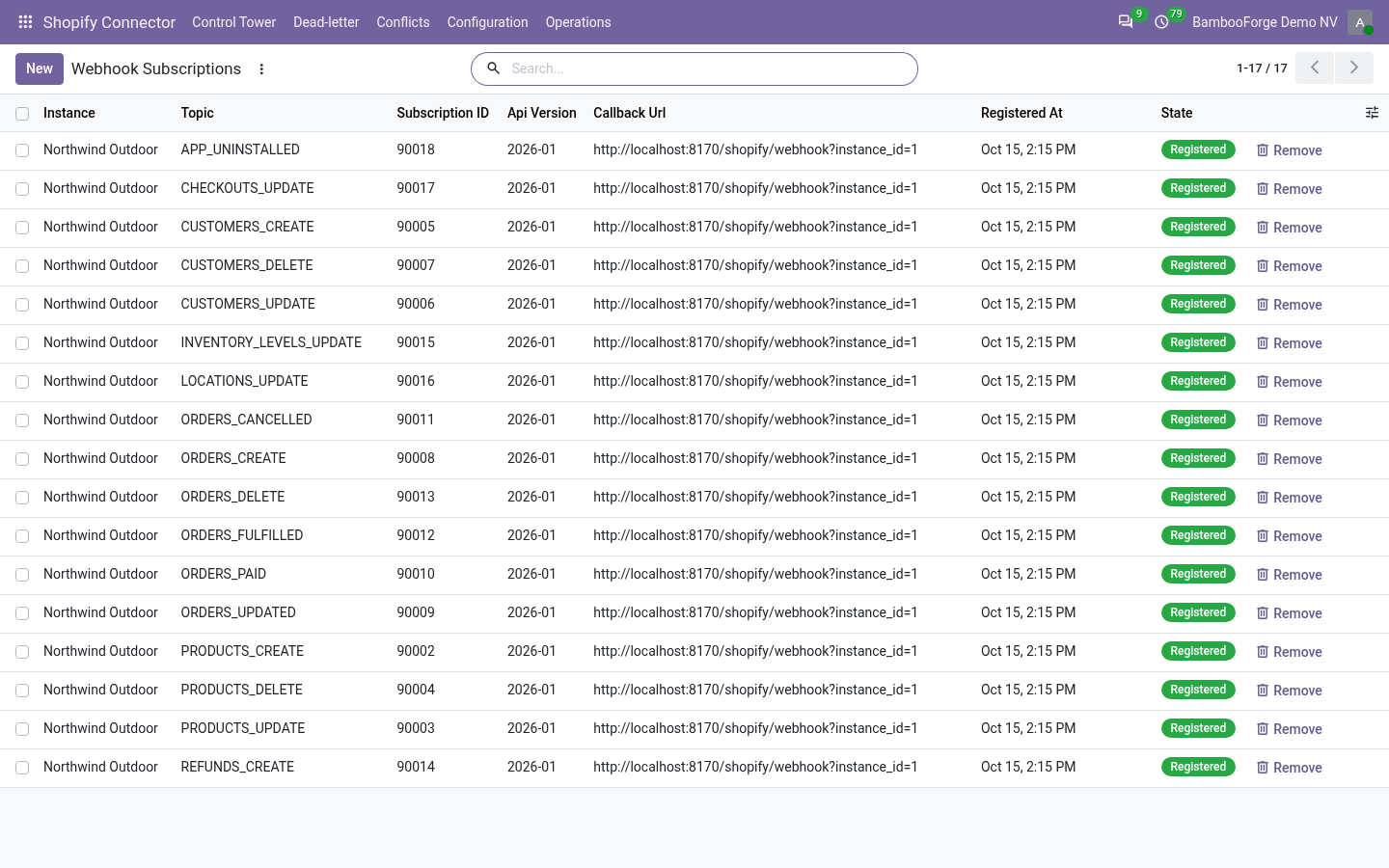Remove the ORDERS_PAID webhook subscription

point(1289,575)
